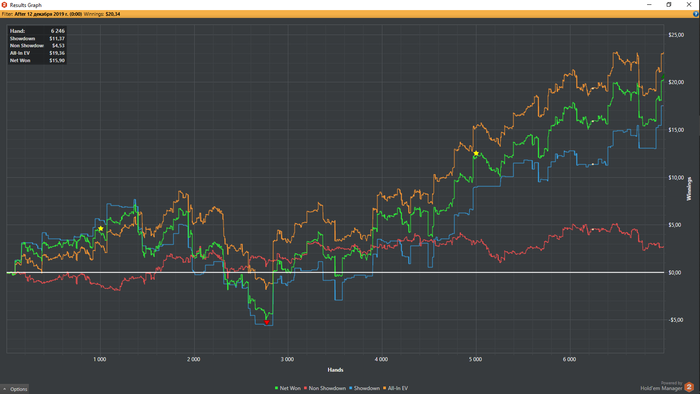Click the yellow star marker near hand 5 000
The image size is (700, 394).
coord(476,153)
